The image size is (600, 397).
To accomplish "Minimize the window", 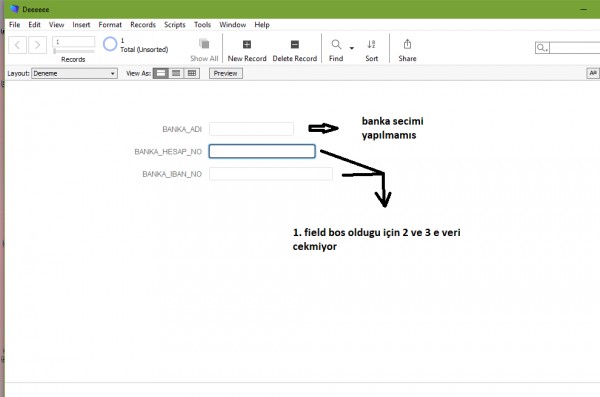I will tap(584, 9).
